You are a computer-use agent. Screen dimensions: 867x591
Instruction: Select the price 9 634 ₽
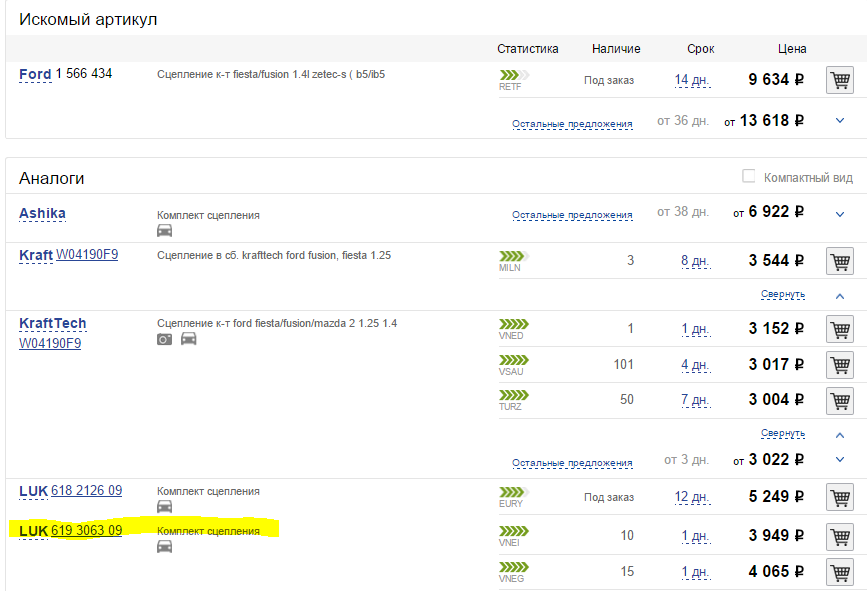pos(776,80)
